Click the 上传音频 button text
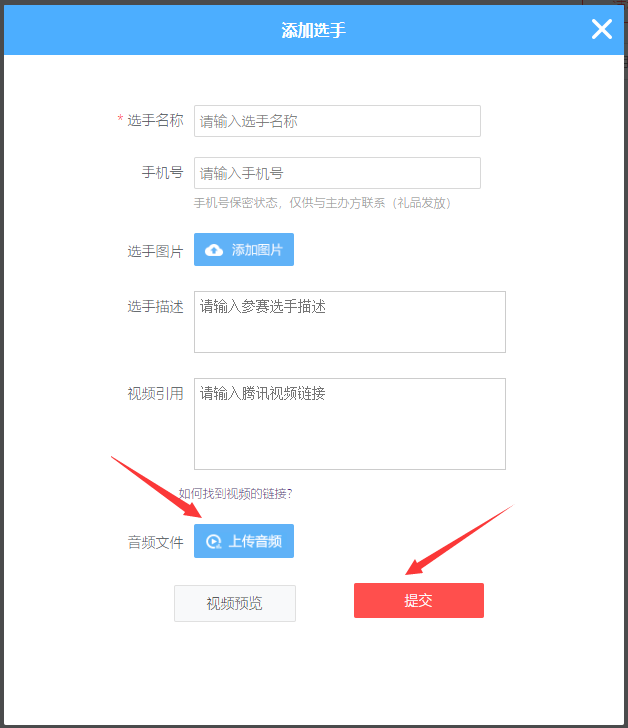Viewport: 628px width, 728px height. (255, 541)
